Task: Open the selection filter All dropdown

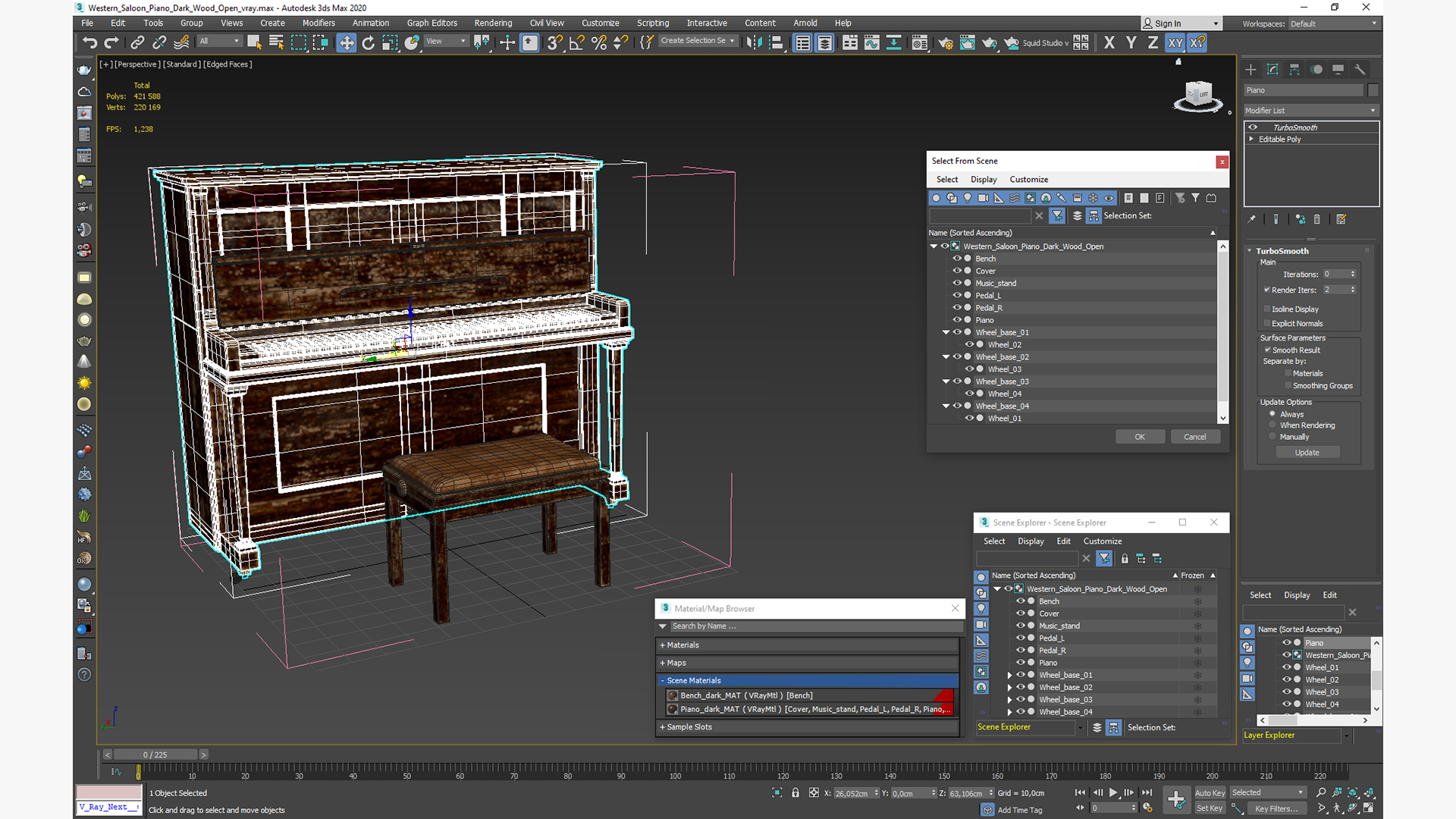Action: (219, 41)
